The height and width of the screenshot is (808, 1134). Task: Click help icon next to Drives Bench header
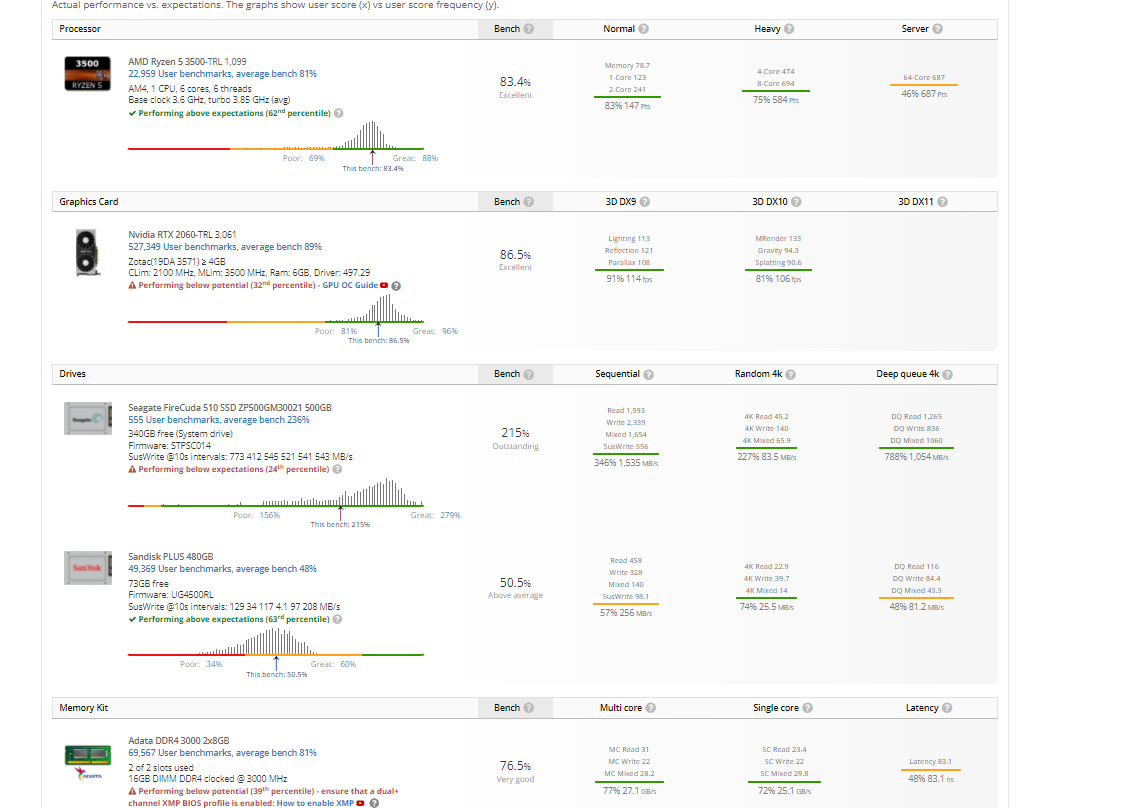(529, 374)
